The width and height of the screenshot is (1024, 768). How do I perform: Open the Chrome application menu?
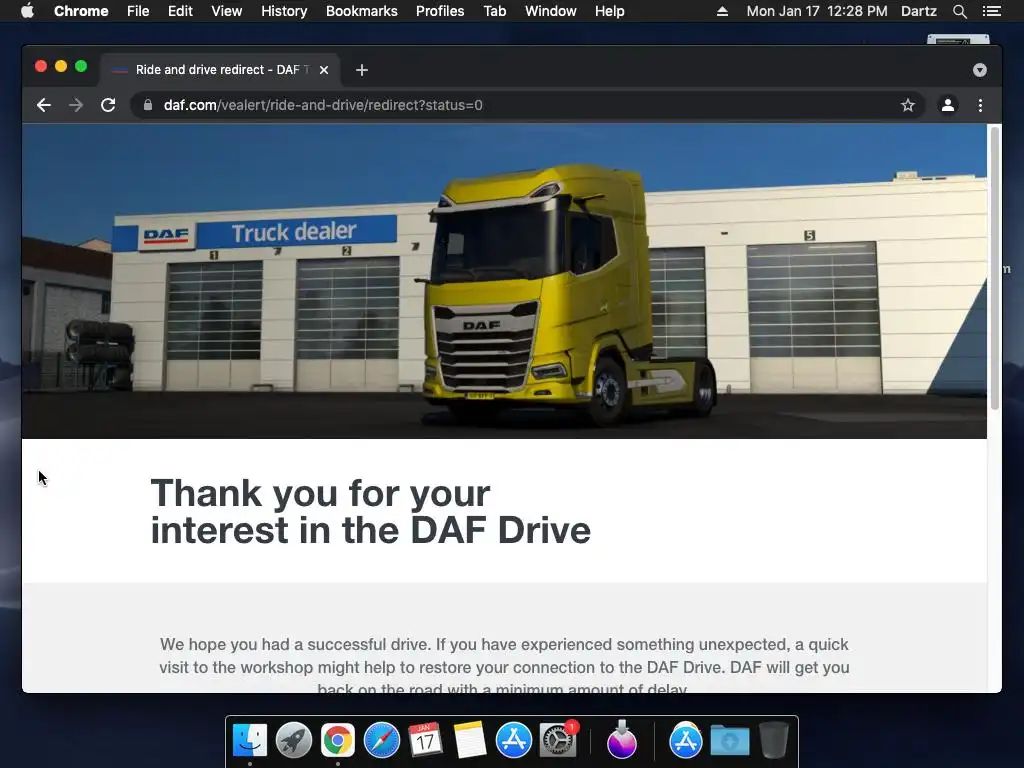point(81,11)
